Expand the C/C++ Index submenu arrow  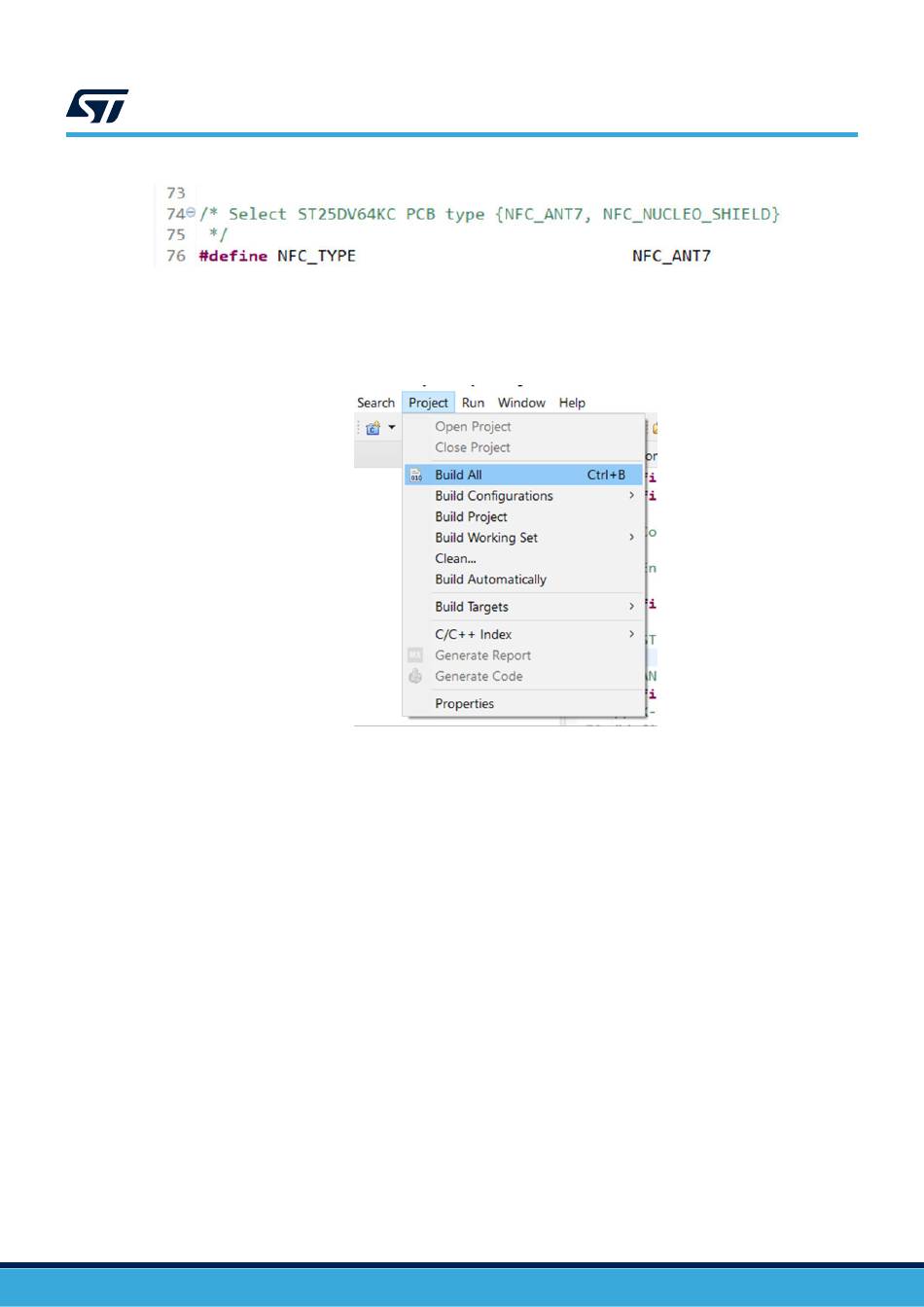[631, 634]
